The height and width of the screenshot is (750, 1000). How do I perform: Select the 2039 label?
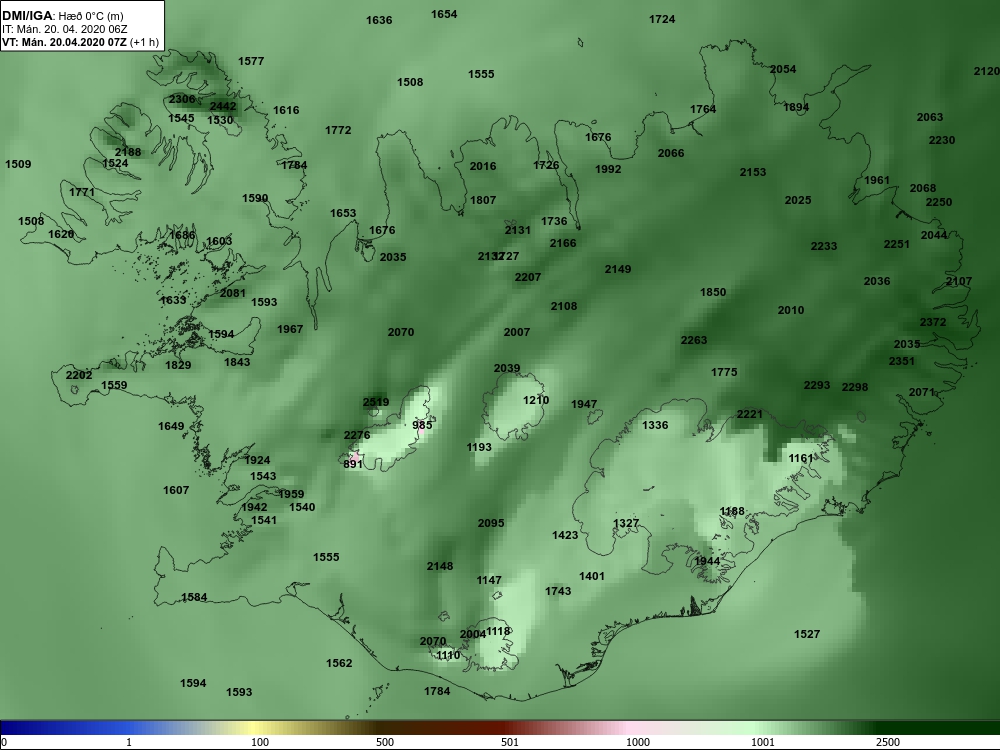coord(507,369)
